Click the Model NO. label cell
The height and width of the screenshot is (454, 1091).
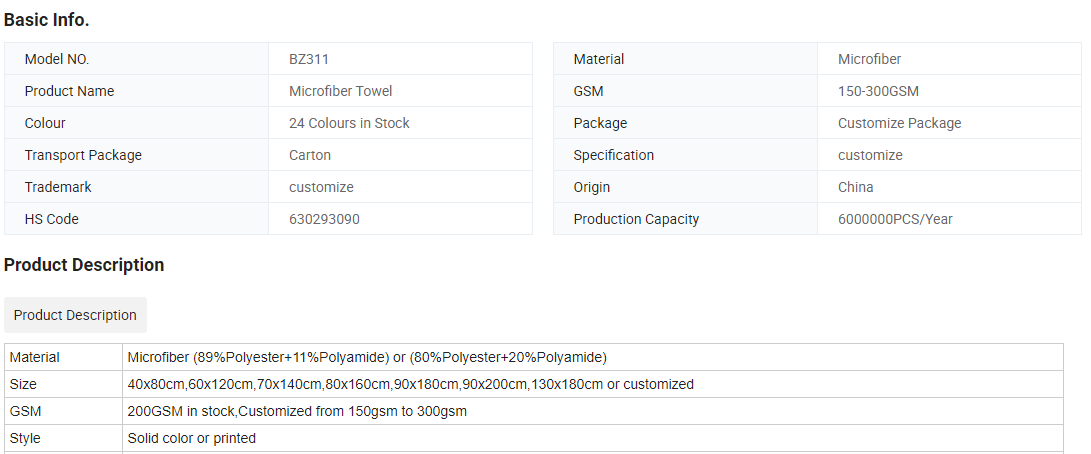click(x=136, y=59)
